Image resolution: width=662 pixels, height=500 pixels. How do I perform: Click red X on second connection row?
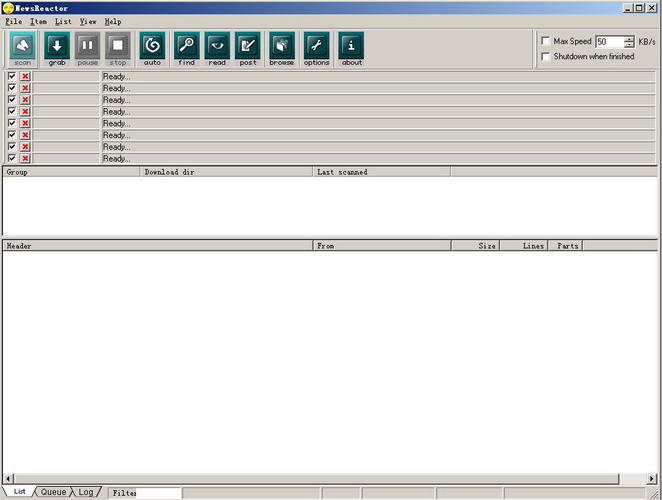tap(25, 88)
